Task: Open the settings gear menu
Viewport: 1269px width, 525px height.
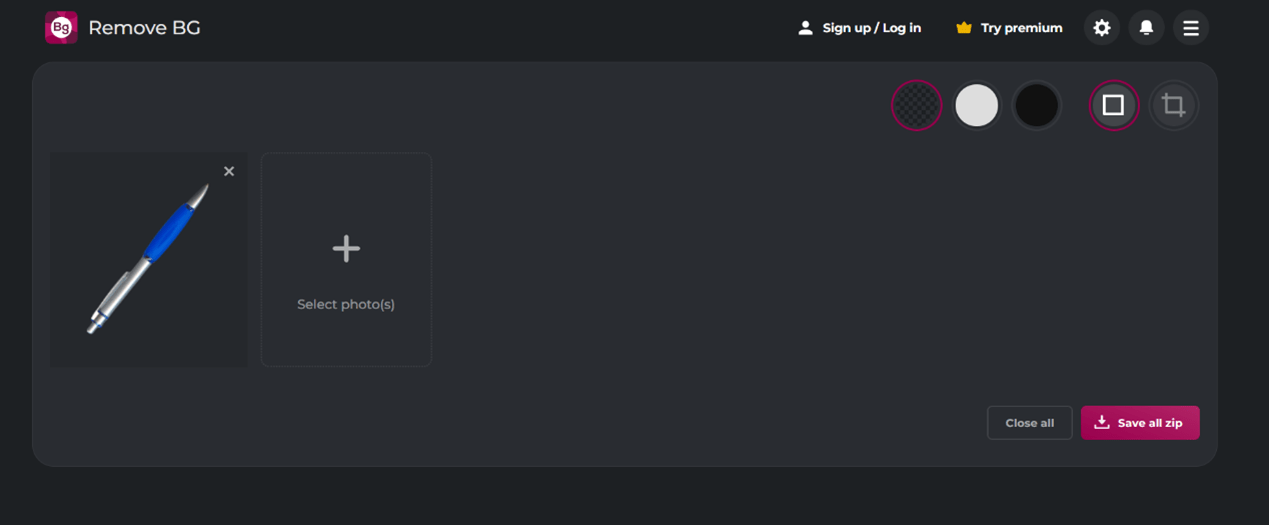Action: 1101,28
